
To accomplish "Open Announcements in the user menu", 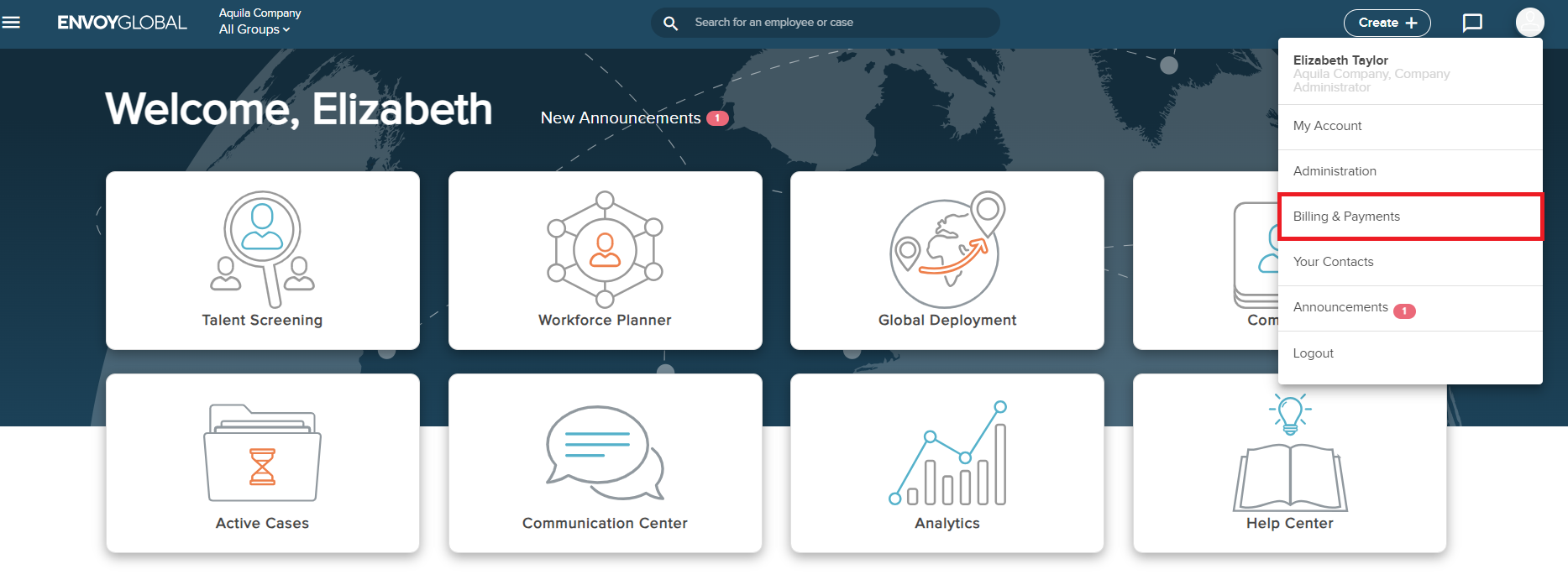I will coord(1340,307).
